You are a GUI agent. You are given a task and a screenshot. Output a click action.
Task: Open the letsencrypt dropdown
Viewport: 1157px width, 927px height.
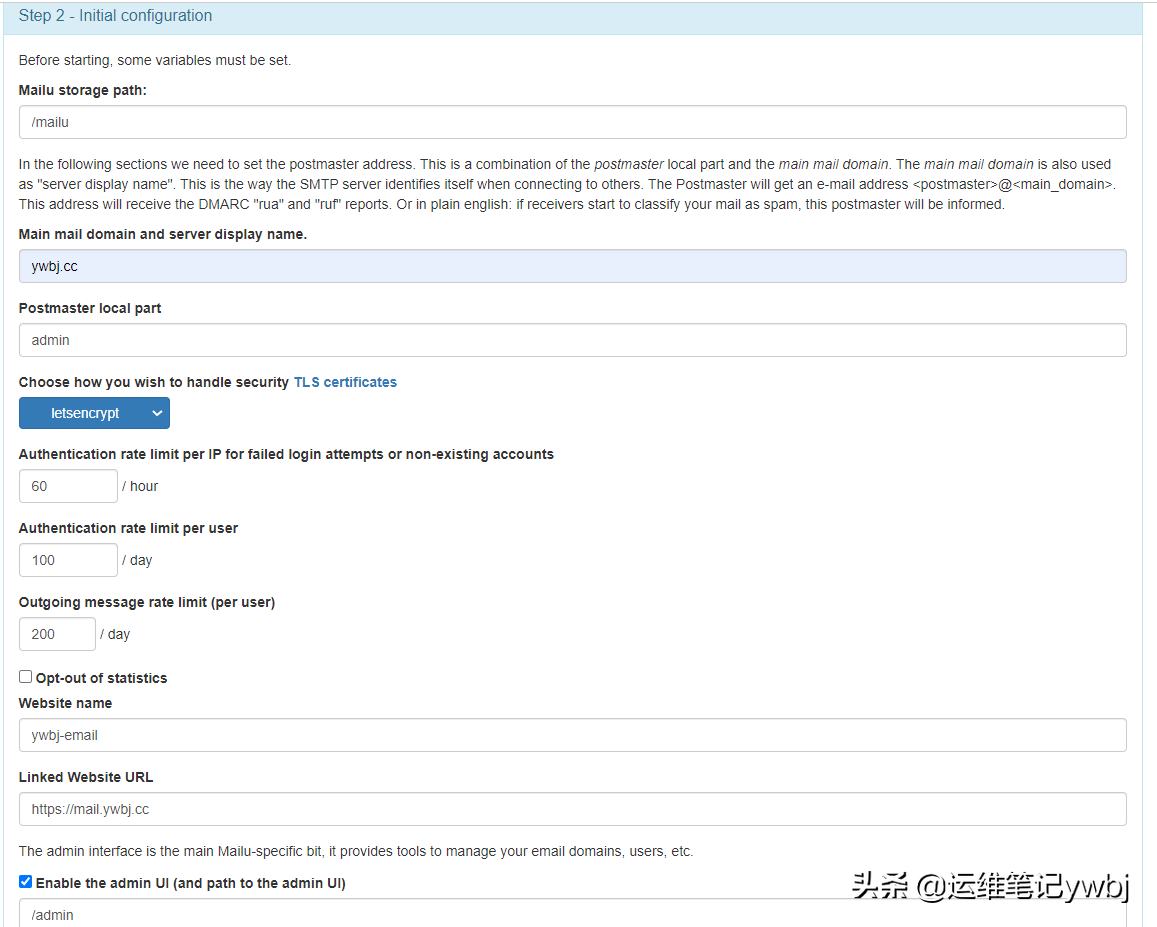click(x=94, y=413)
